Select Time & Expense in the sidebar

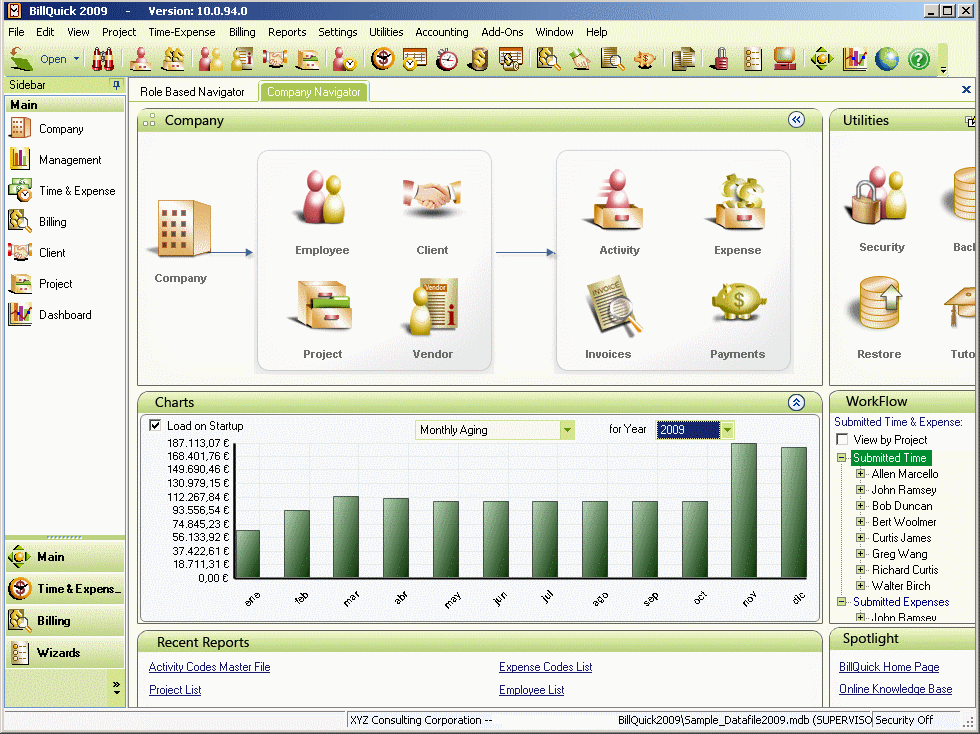coord(77,191)
